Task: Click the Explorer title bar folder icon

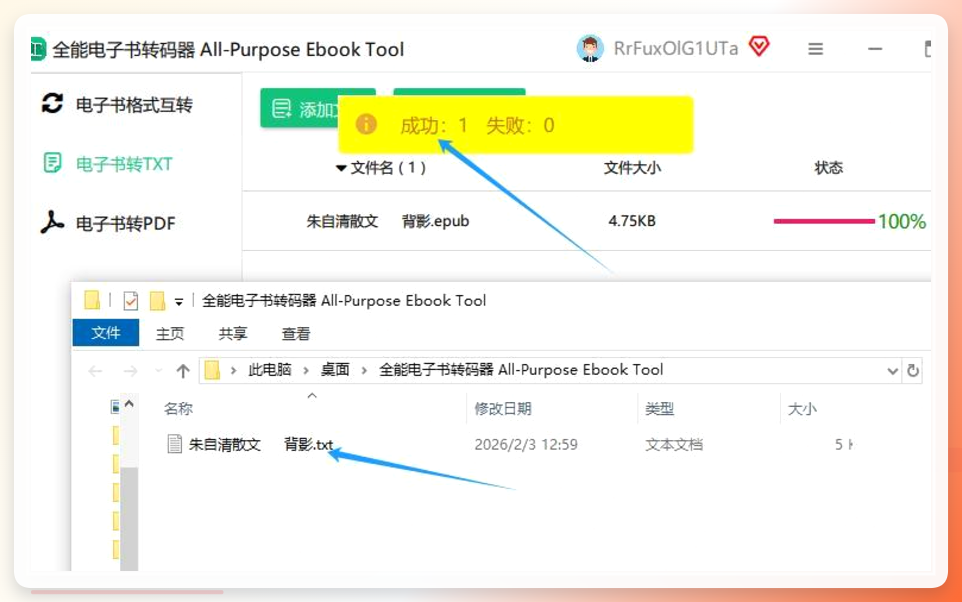Action: [x=92, y=300]
